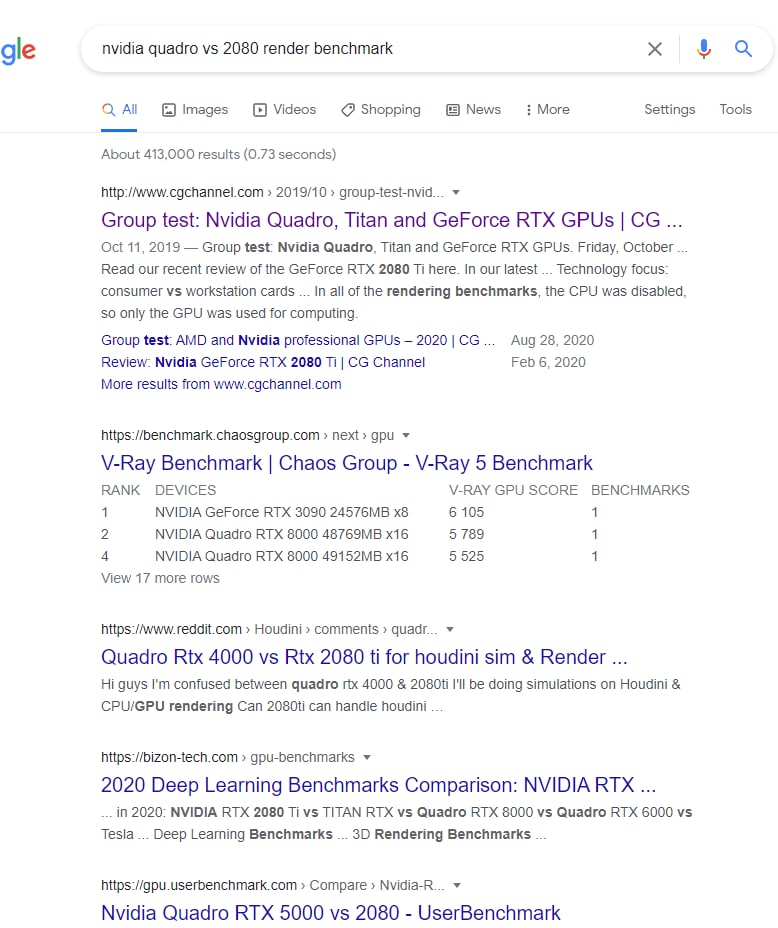
Task: Click the reddit.com Houdini URL breadcrumb
Action: pyautogui.click(x=269, y=630)
